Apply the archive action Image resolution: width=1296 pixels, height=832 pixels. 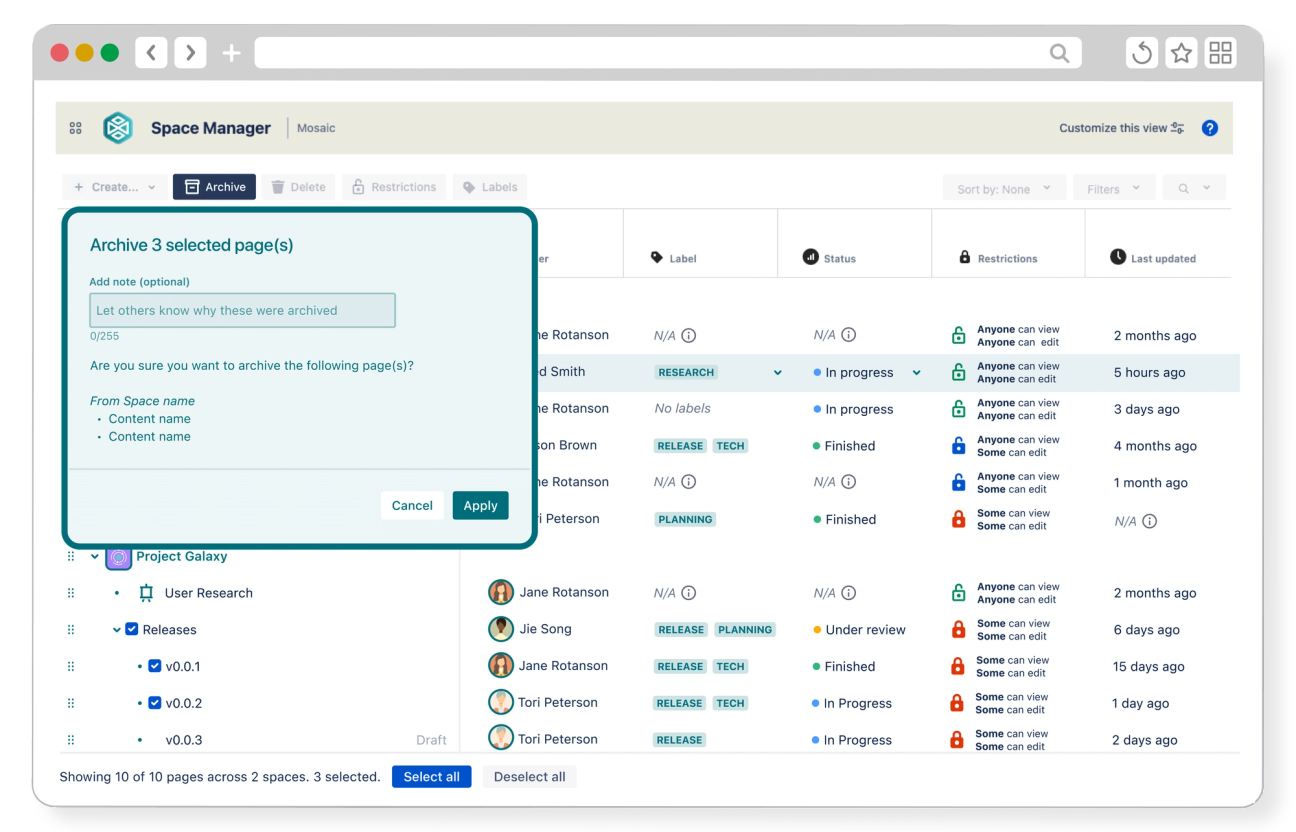(x=480, y=505)
